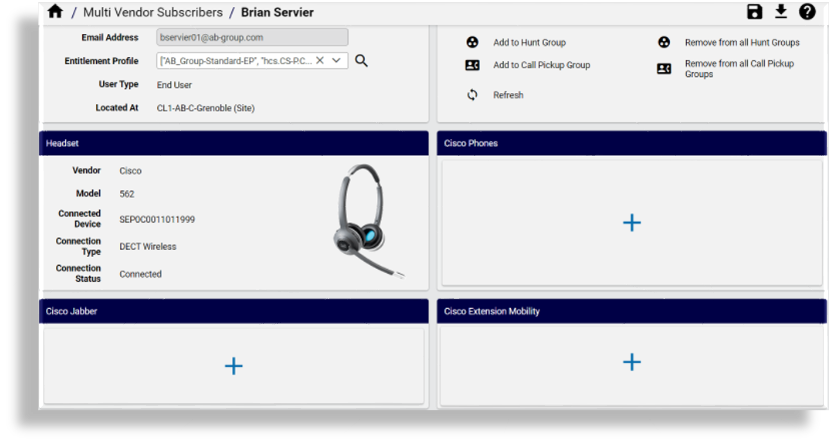Click the Email Address input field
Viewport: 831px width, 444px height.
pyautogui.click(x=252, y=37)
